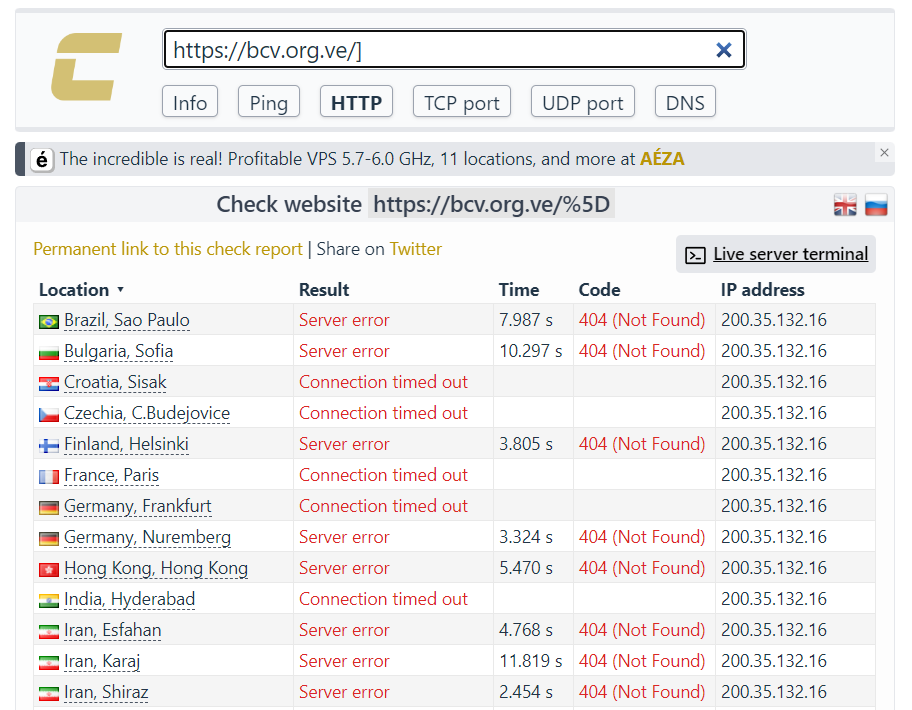
Task: Click the flag icon for Iran, Shiraz
Action: (49, 693)
